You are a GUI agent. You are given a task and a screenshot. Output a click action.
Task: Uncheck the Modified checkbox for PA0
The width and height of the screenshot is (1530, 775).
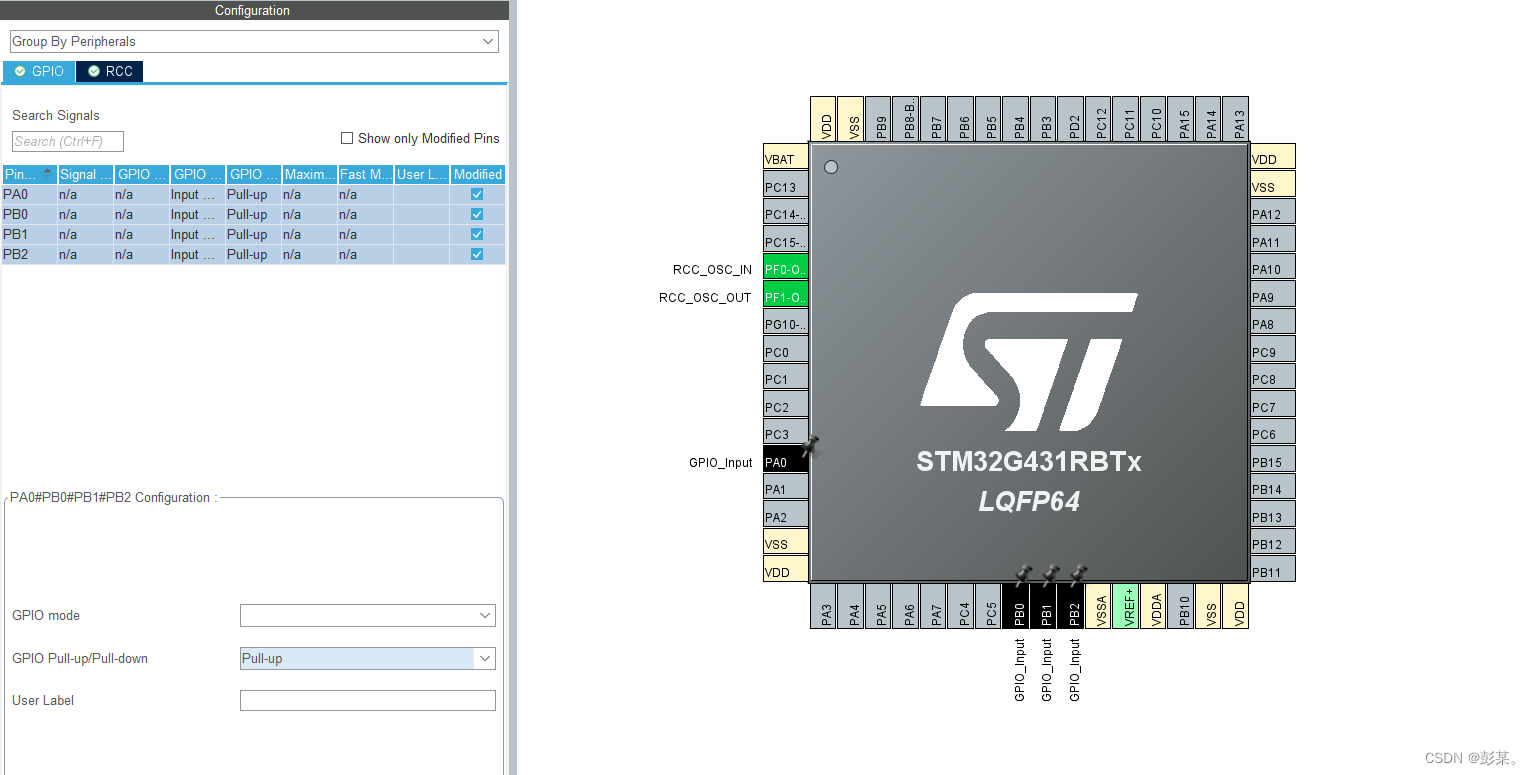pyautogui.click(x=477, y=194)
